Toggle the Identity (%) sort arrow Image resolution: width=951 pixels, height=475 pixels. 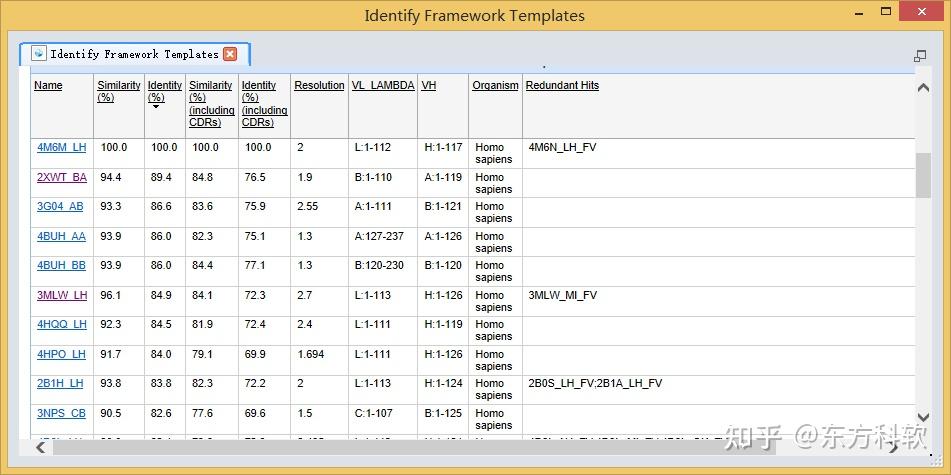click(156, 107)
